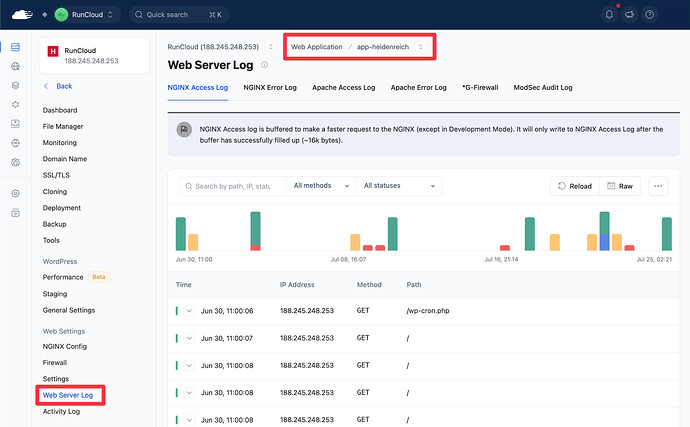Open the announcements megaphone icon
This screenshot has height=427, width=690.
pyautogui.click(x=629, y=15)
